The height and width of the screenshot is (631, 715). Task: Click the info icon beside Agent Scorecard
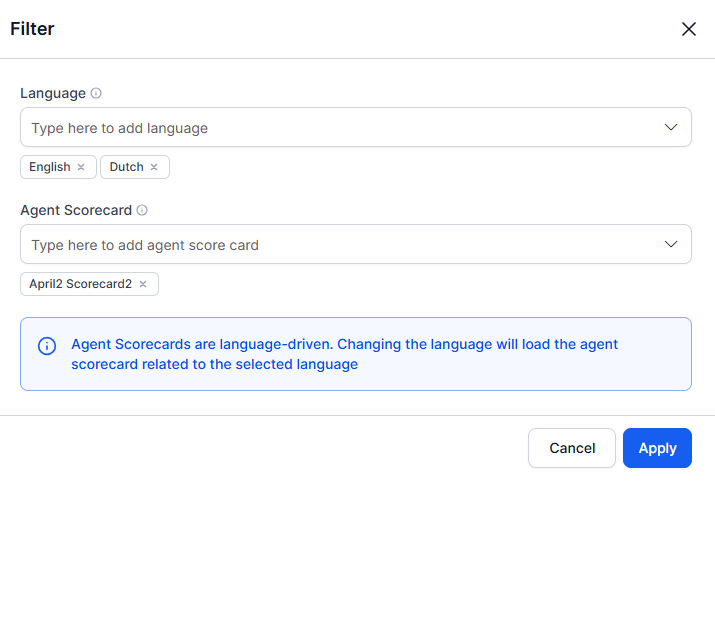(x=142, y=210)
